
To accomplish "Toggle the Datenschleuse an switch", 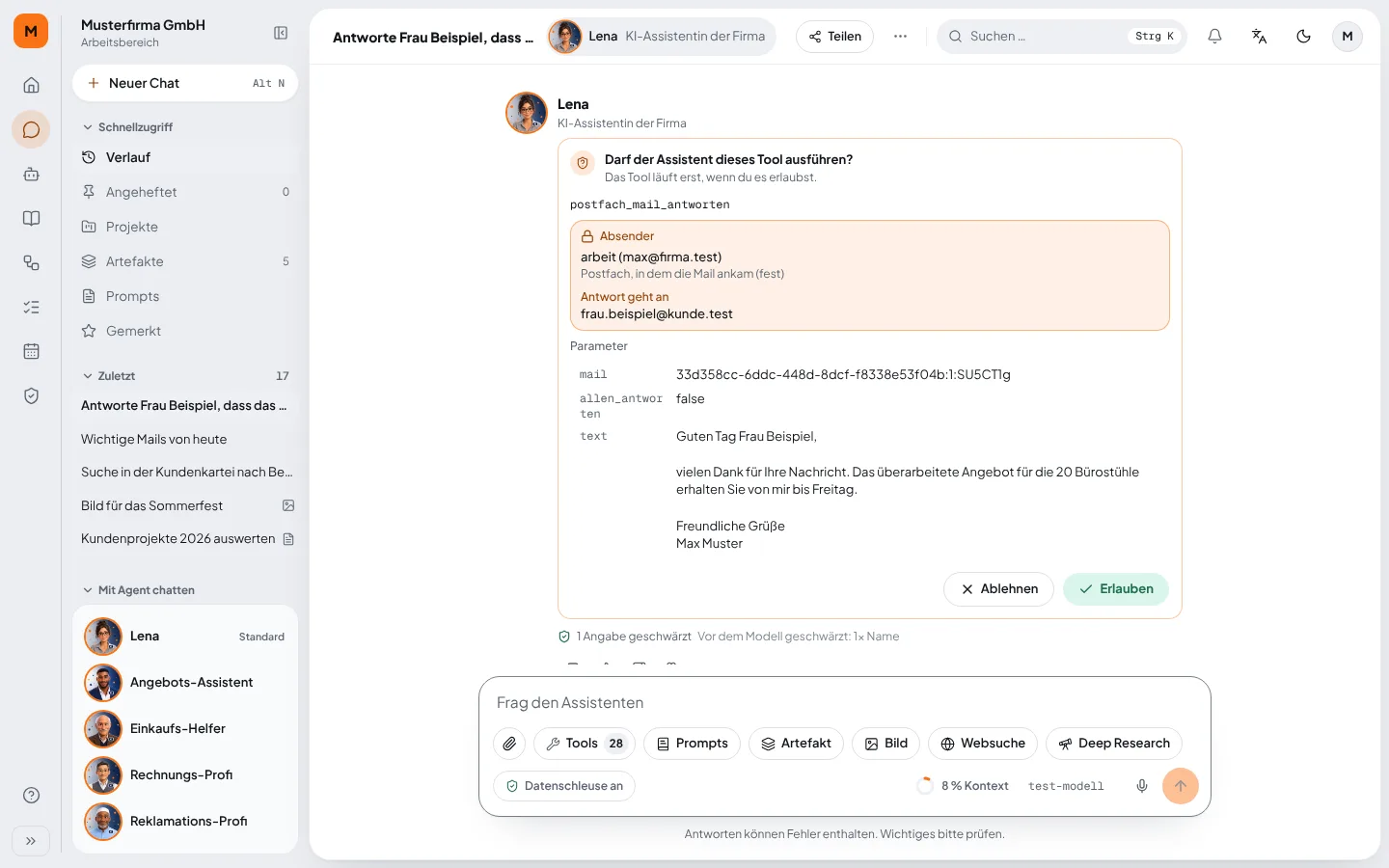I will tap(564, 786).
